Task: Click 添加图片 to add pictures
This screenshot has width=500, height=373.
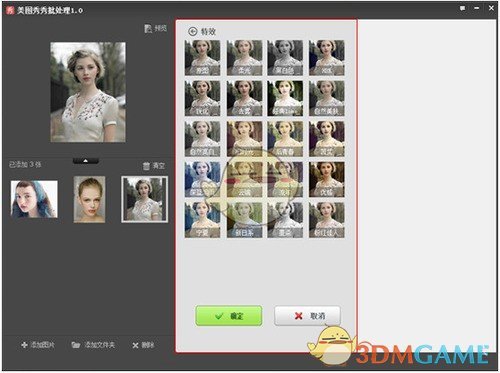Action: pyautogui.click(x=37, y=345)
